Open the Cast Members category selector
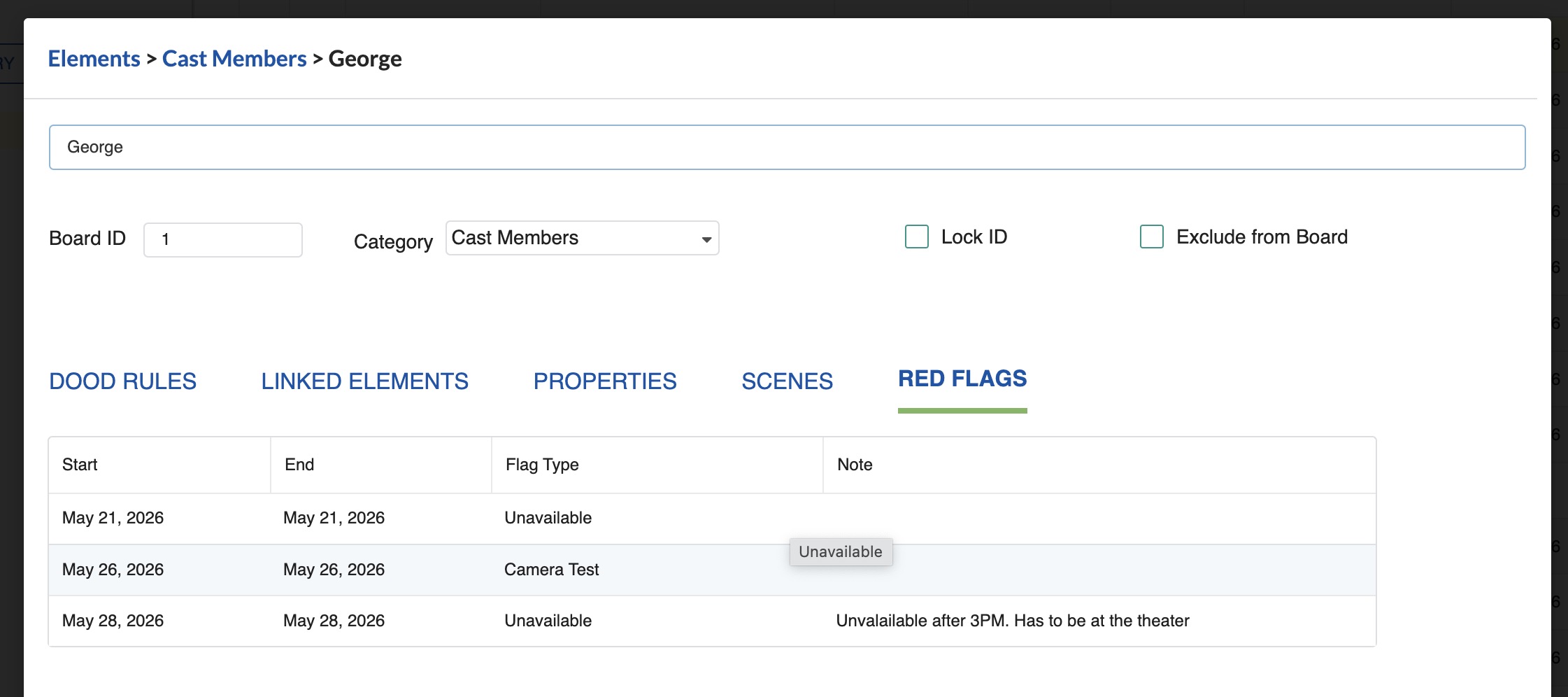This screenshot has width=1568, height=697. [580, 238]
